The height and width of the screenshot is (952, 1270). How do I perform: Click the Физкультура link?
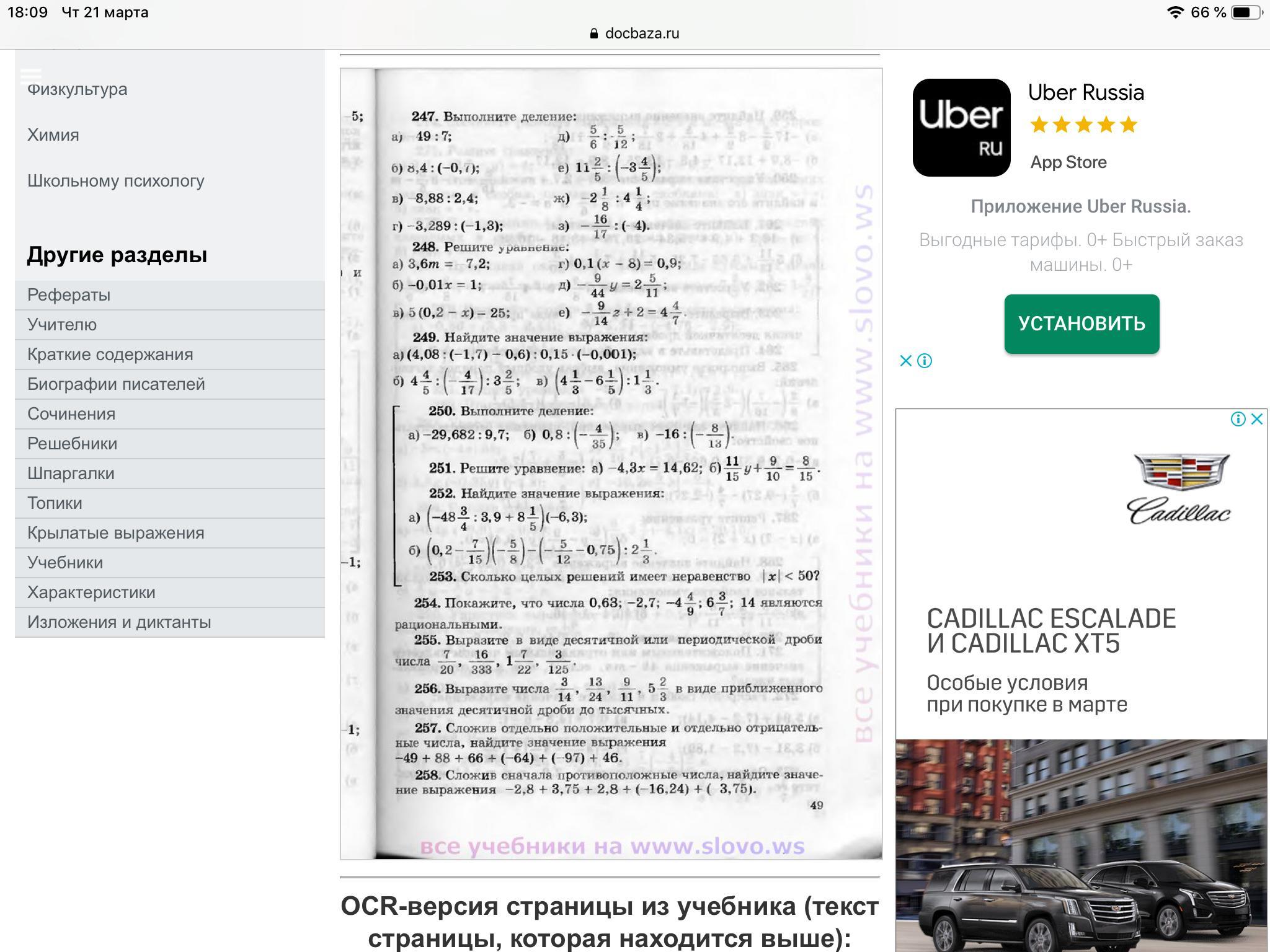78,89
